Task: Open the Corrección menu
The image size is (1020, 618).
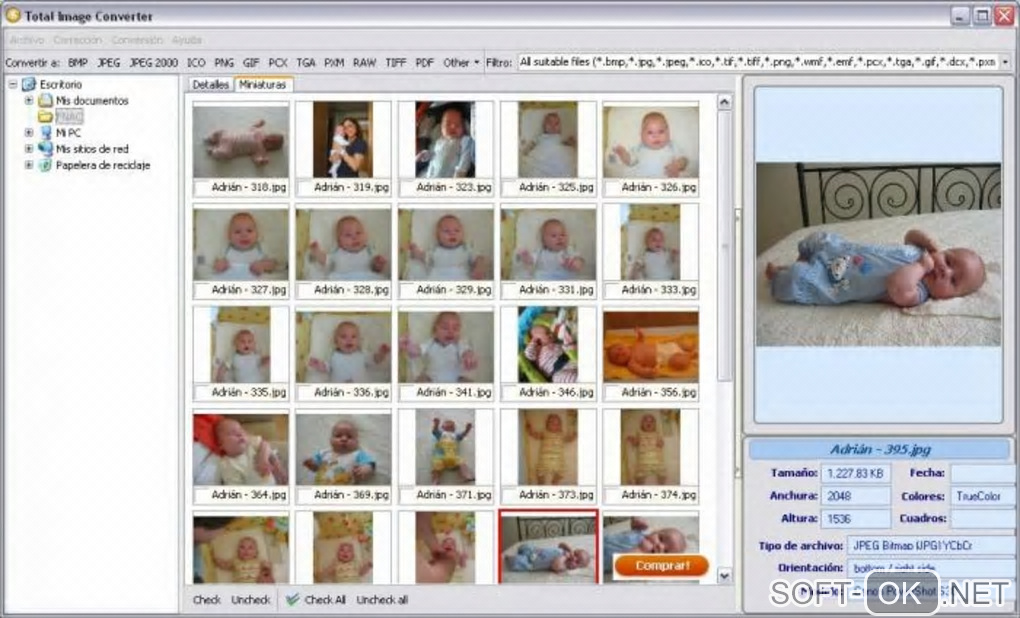Action: point(77,40)
